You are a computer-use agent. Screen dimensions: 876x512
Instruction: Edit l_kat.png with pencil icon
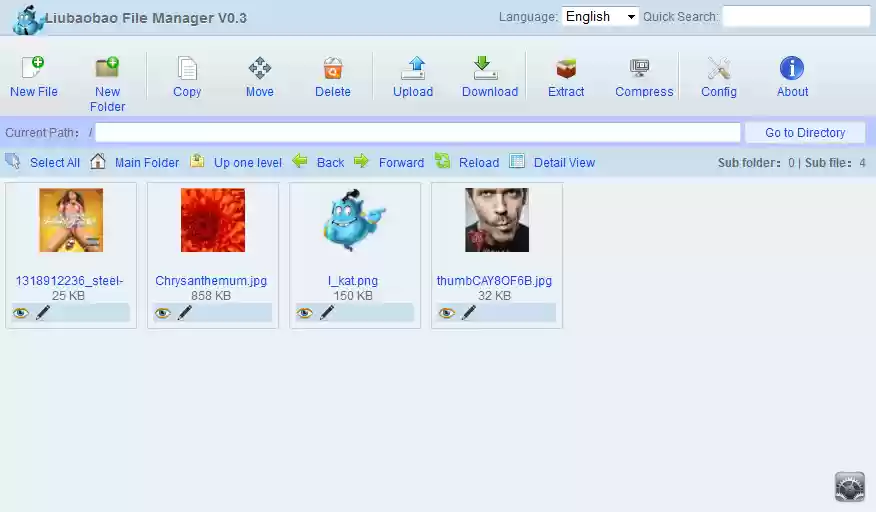(327, 313)
